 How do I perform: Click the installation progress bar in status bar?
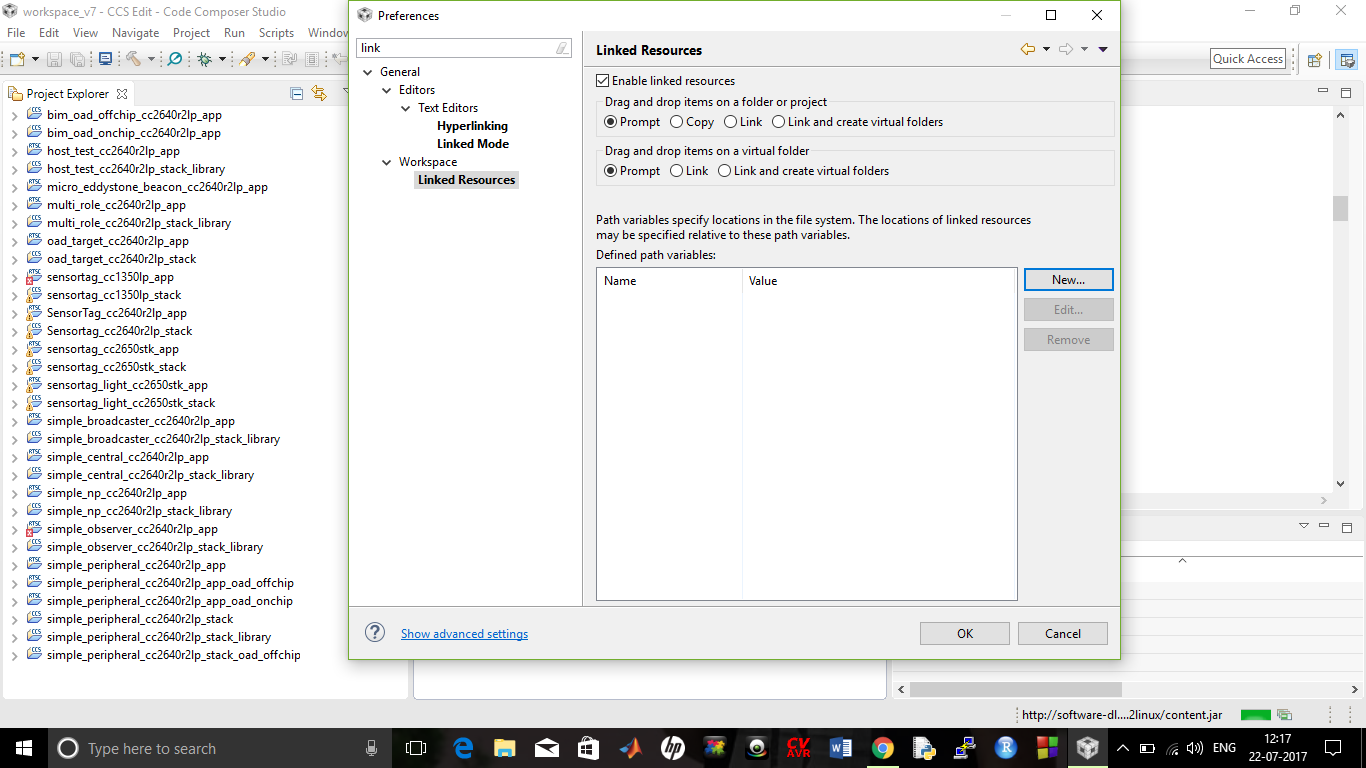[1255, 715]
